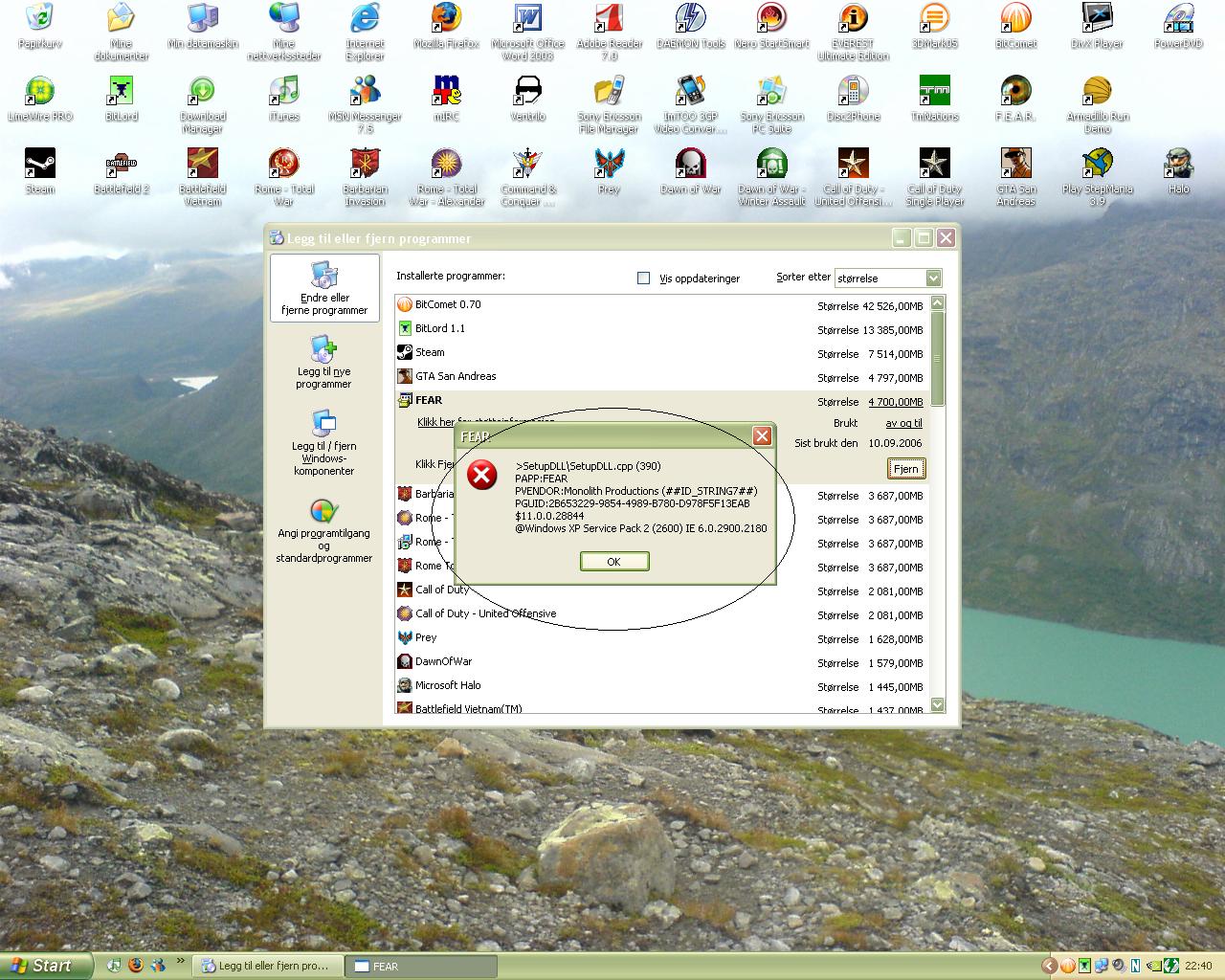Screen dimensions: 1225x980
Task: Launch MSN Messenger 7.5 shortcut
Action: point(365,103)
